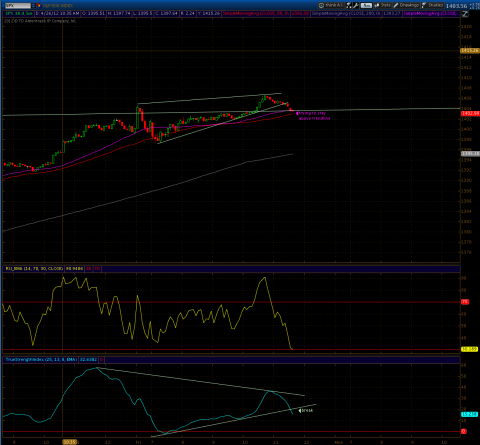The width and height of the screenshot is (480, 445).
Task: Select the red SimpleMovingAvg 50 study label
Action: tap(256, 14)
